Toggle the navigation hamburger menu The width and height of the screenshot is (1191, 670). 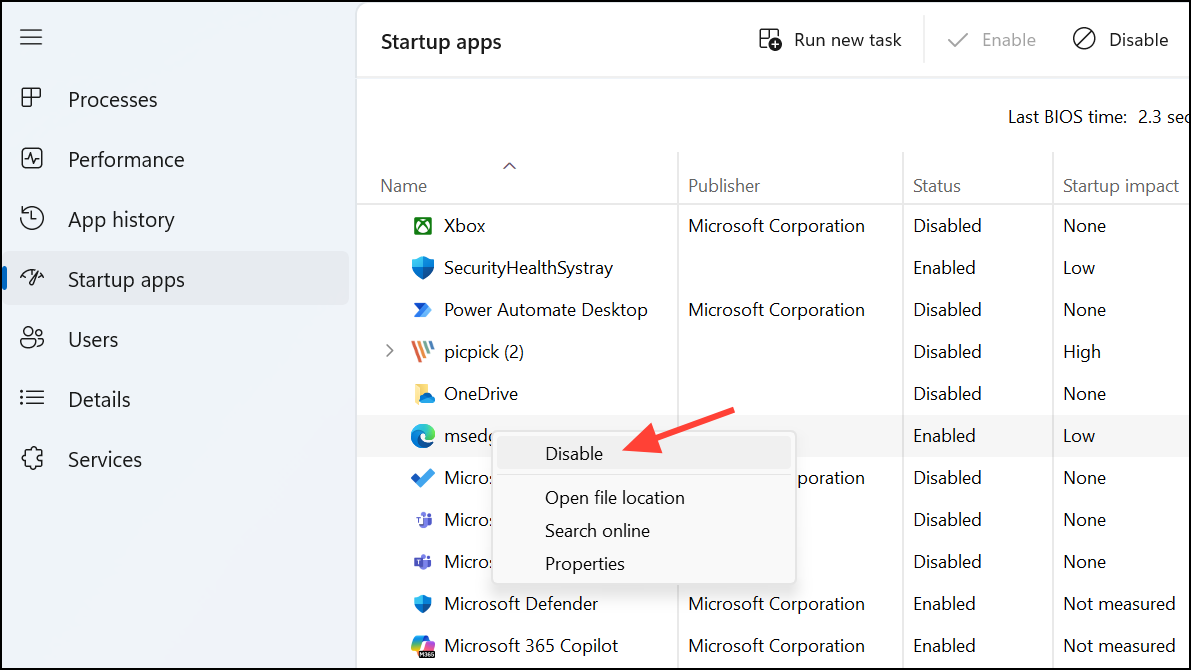(x=31, y=36)
